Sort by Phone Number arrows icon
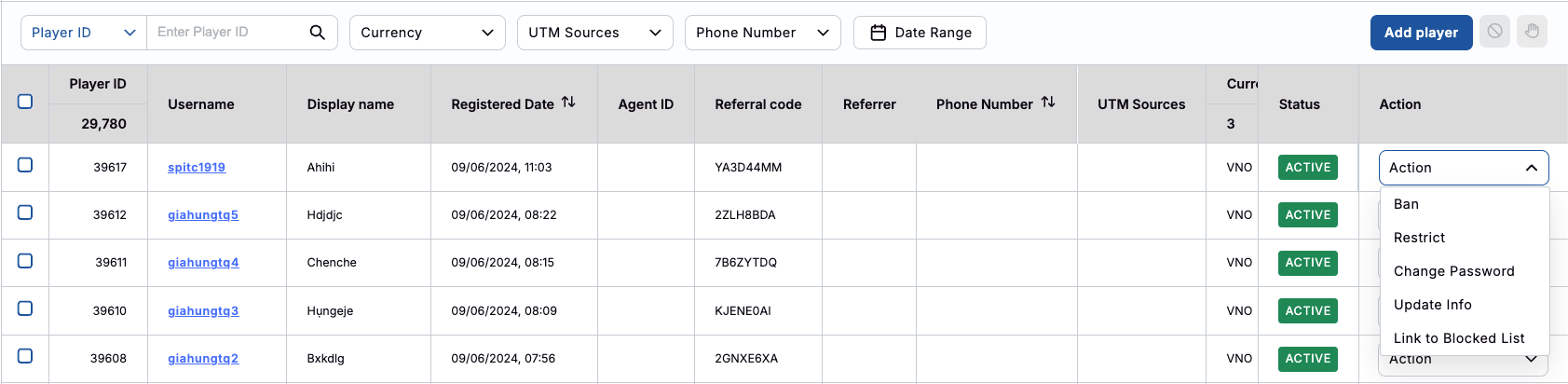This screenshot has width=1568, height=384. click(1048, 103)
